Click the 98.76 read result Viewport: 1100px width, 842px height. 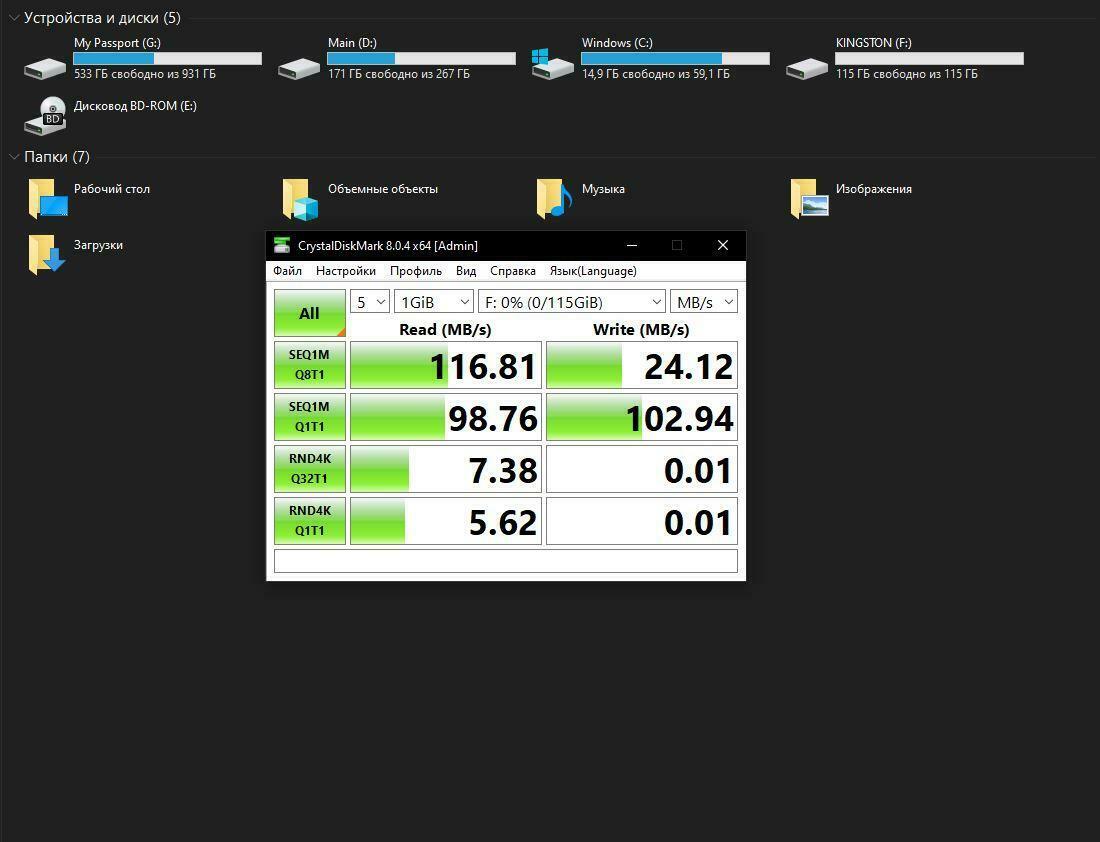point(446,417)
